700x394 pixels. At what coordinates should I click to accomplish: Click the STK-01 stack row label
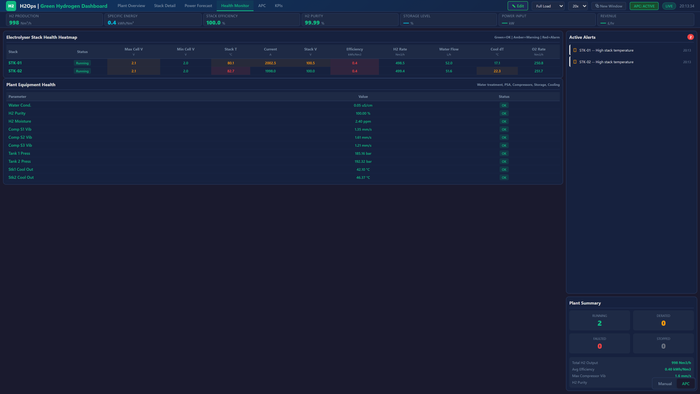point(15,63)
